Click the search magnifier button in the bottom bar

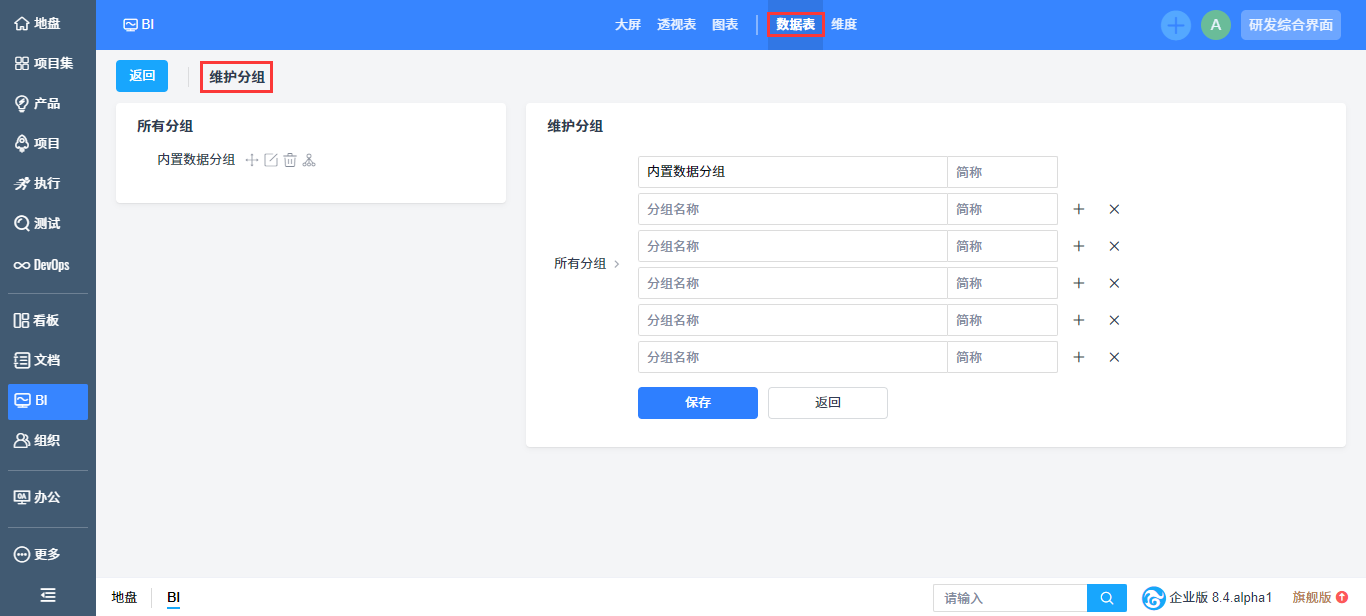(x=1107, y=598)
